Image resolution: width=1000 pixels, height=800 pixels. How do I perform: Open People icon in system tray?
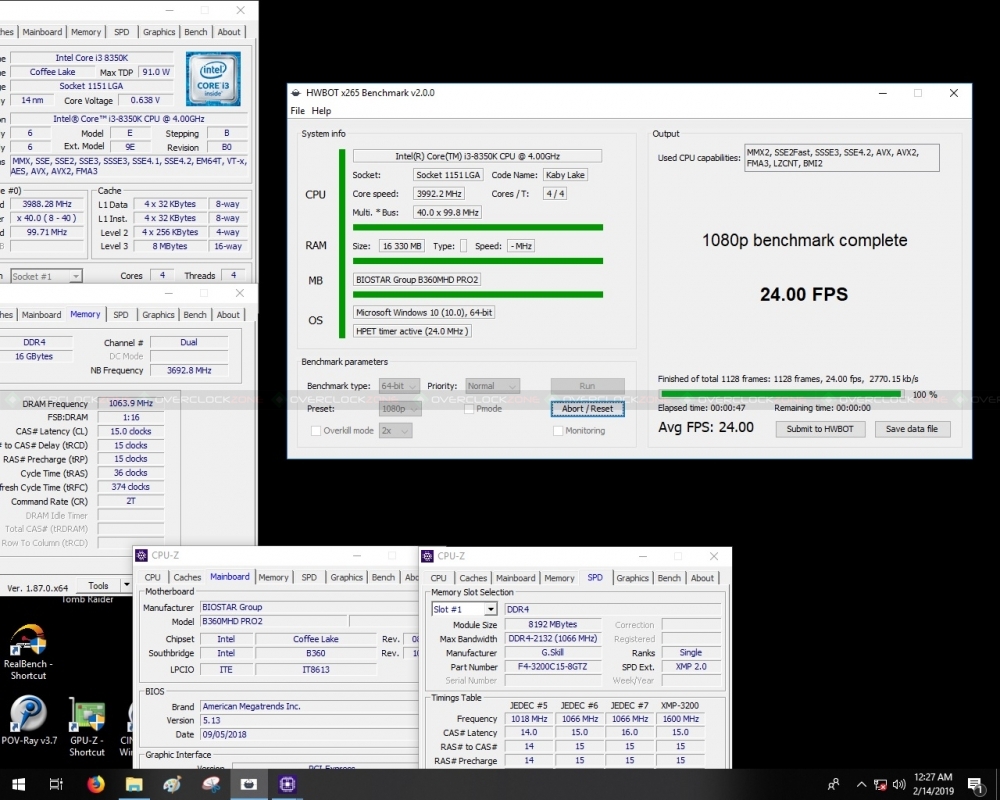tap(834, 784)
